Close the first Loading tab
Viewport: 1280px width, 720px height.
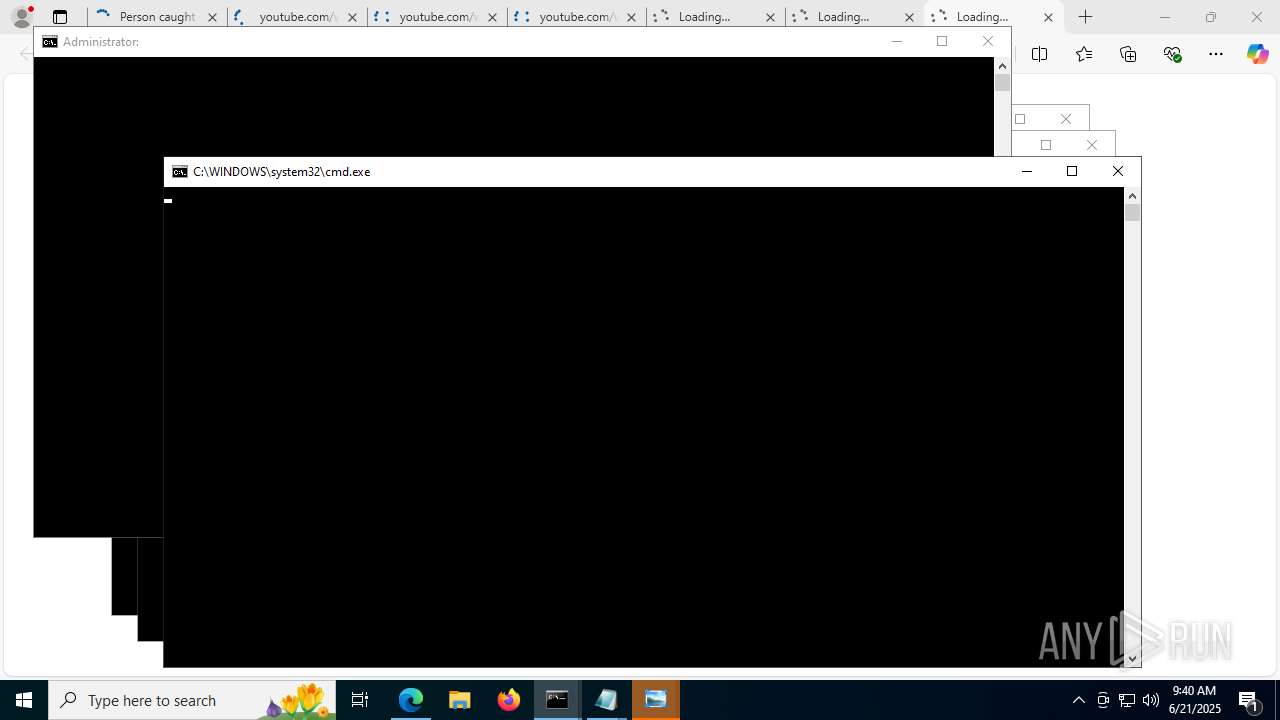pyautogui.click(x=770, y=17)
